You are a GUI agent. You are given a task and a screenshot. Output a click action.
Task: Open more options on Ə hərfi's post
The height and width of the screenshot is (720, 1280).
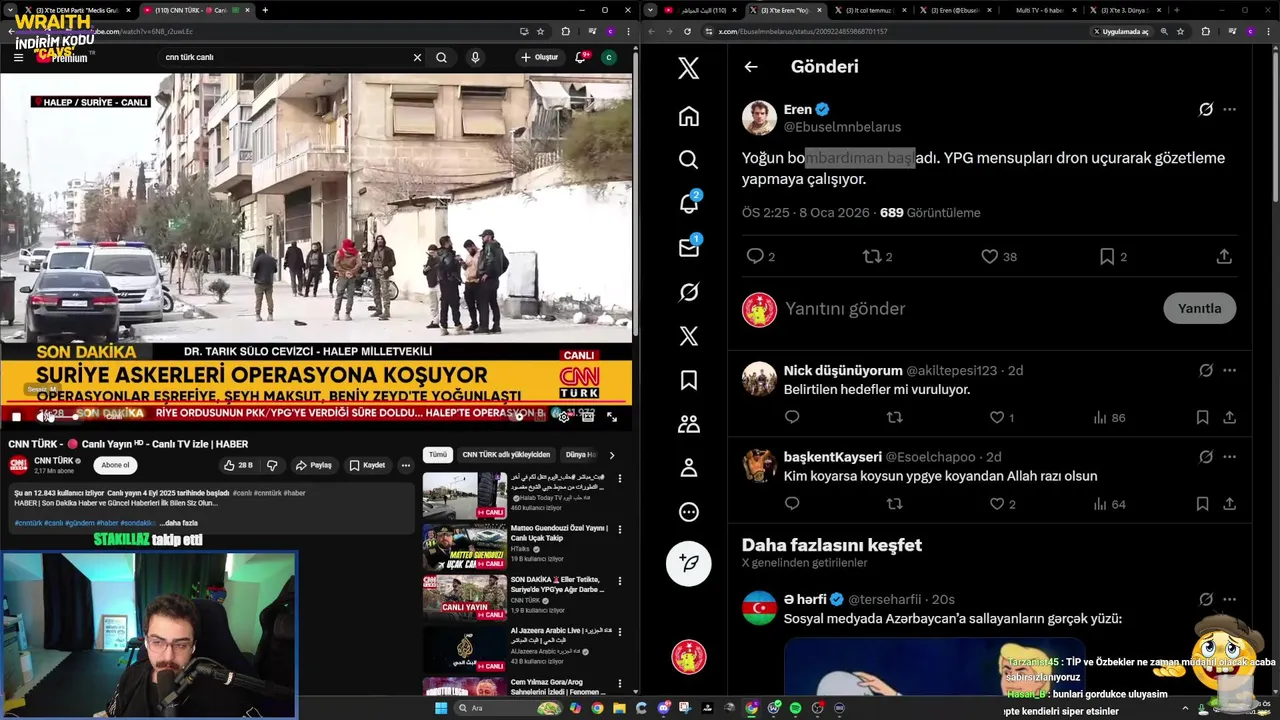click(x=1229, y=599)
